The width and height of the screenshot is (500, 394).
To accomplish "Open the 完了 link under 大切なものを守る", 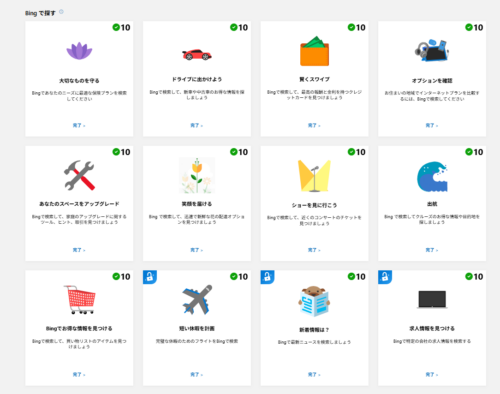I will point(79,125).
